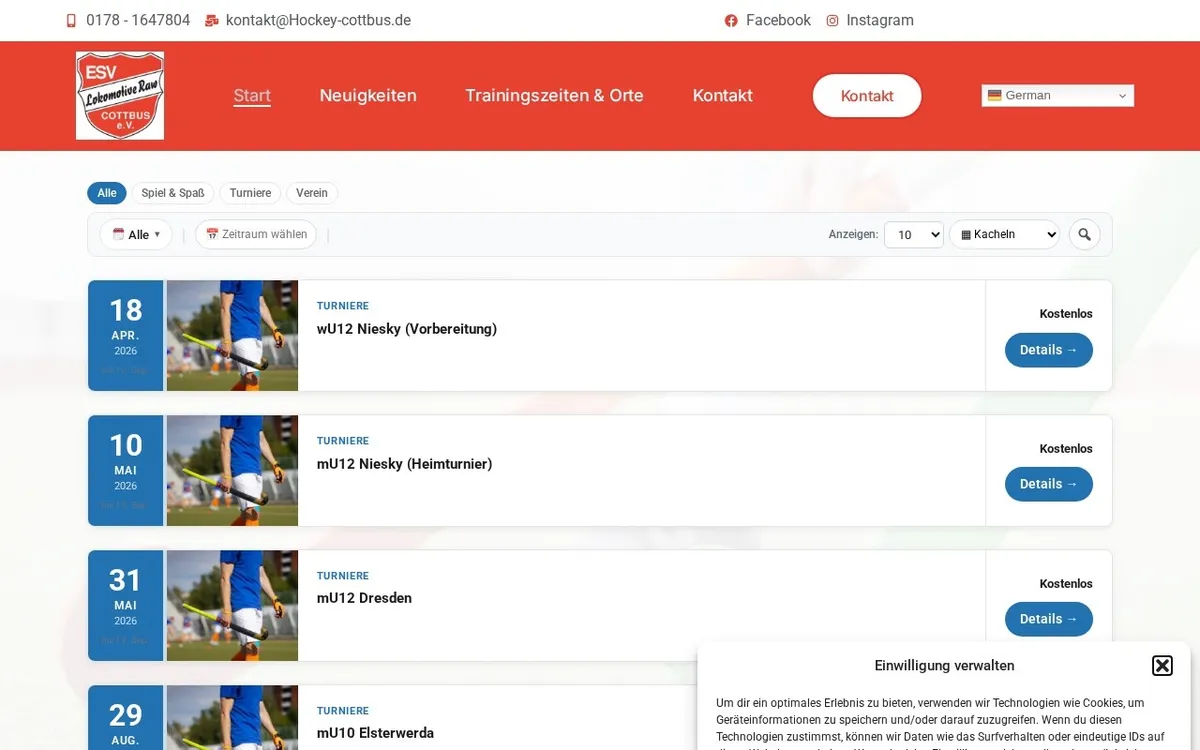Open the Alle calendar dropdown in filter bar
Image resolution: width=1200 pixels, height=750 pixels.
[136, 235]
